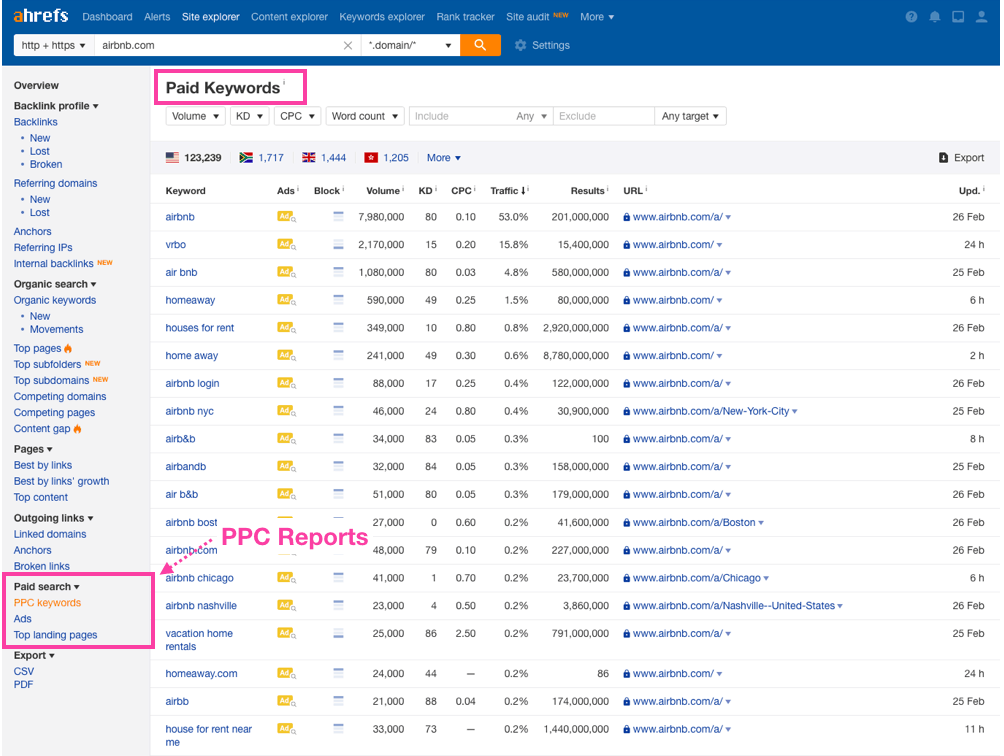This screenshot has height=756, width=1004.
Task: Open www.airbnb.com/a/Boston URL
Action: pos(694,522)
